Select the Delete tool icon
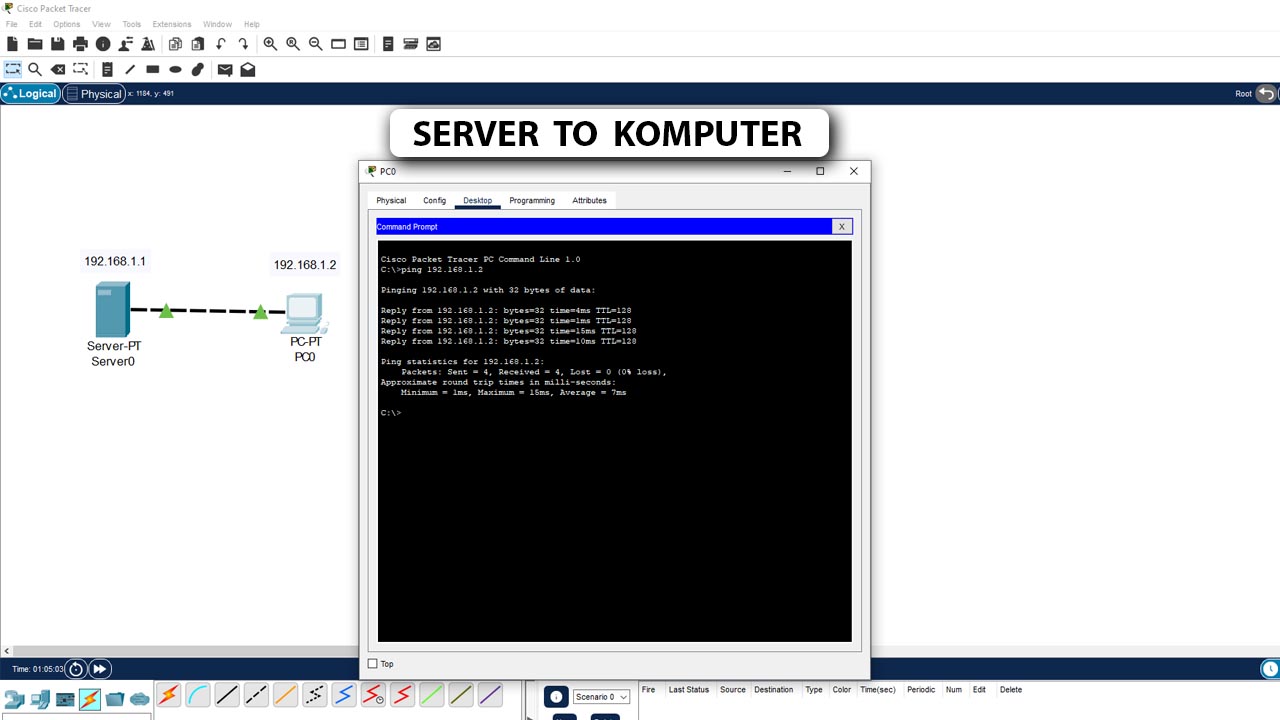This screenshot has width=1280, height=720. coord(58,69)
